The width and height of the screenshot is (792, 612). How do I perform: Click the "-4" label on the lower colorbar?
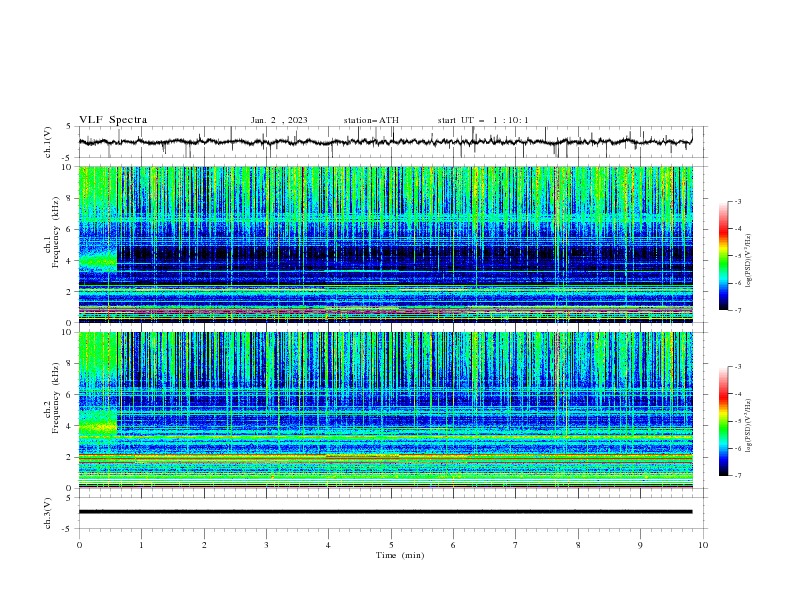click(x=737, y=394)
